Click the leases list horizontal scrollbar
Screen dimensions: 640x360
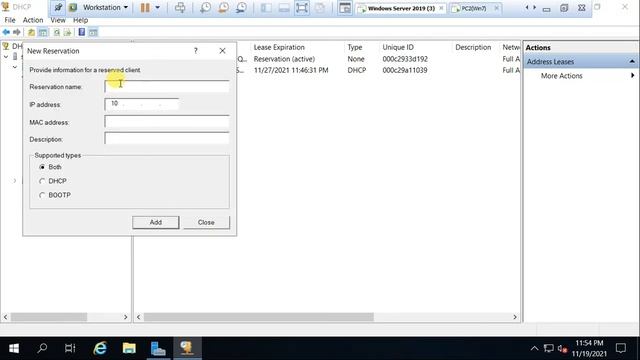(x=258, y=317)
